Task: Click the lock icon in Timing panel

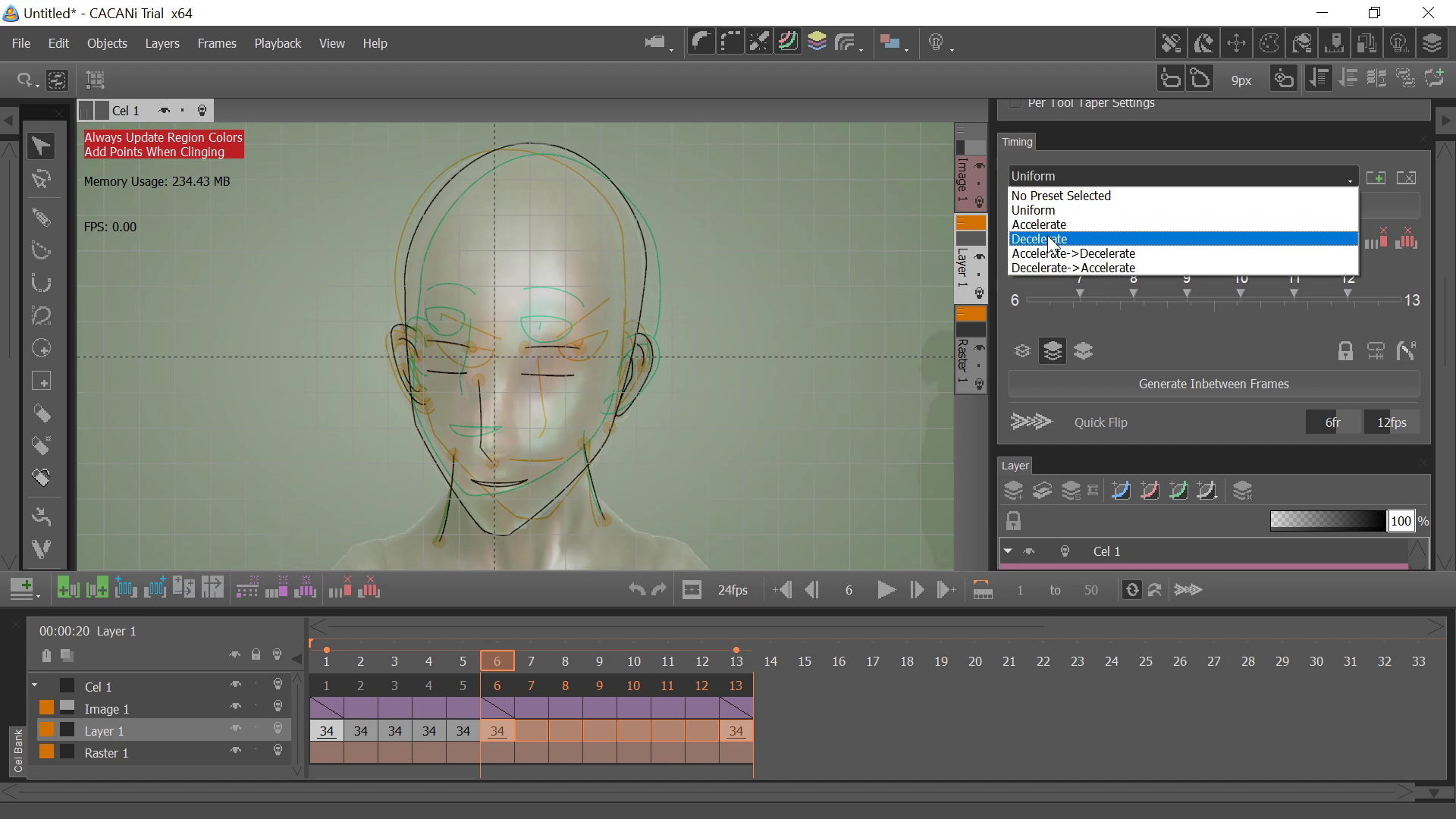Action: (x=1345, y=351)
